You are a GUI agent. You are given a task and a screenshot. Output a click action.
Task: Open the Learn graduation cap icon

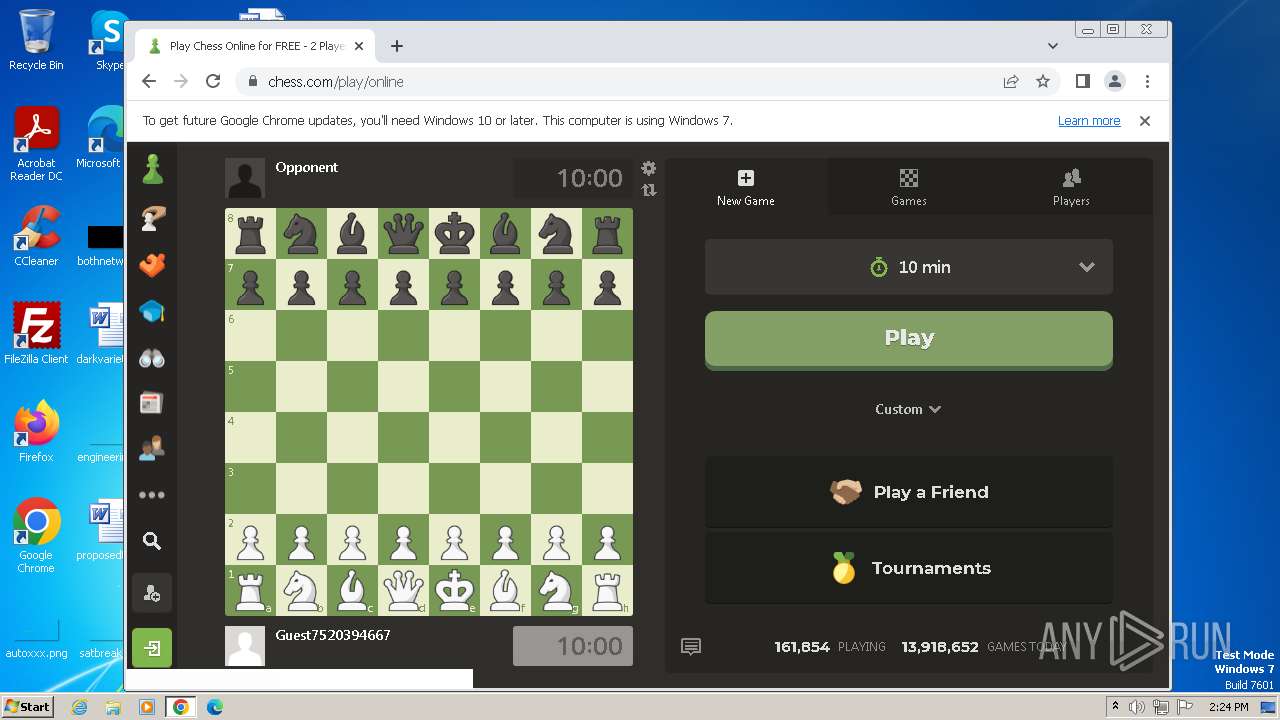(152, 311)
